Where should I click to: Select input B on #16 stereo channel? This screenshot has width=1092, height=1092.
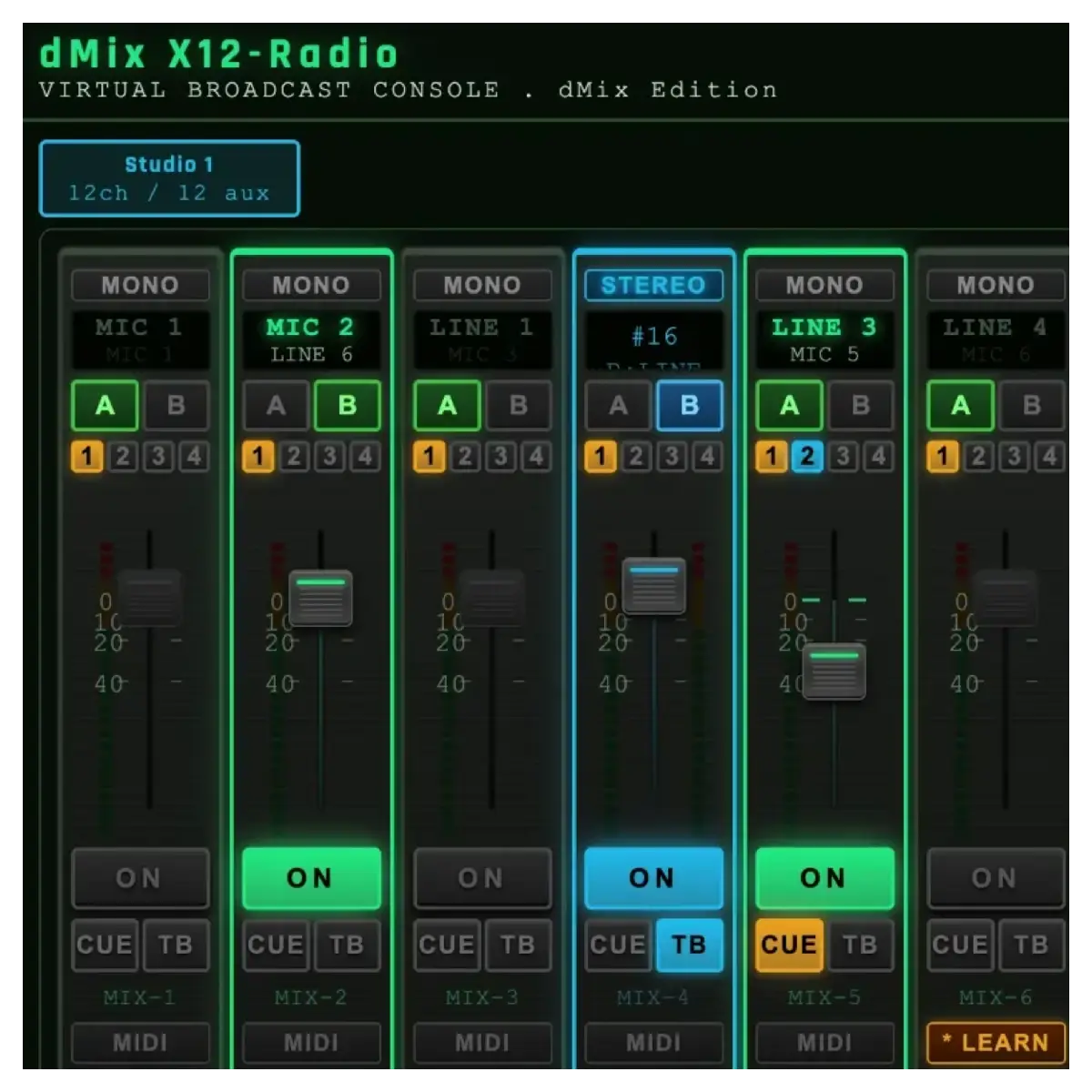click(x=689, y=406)
